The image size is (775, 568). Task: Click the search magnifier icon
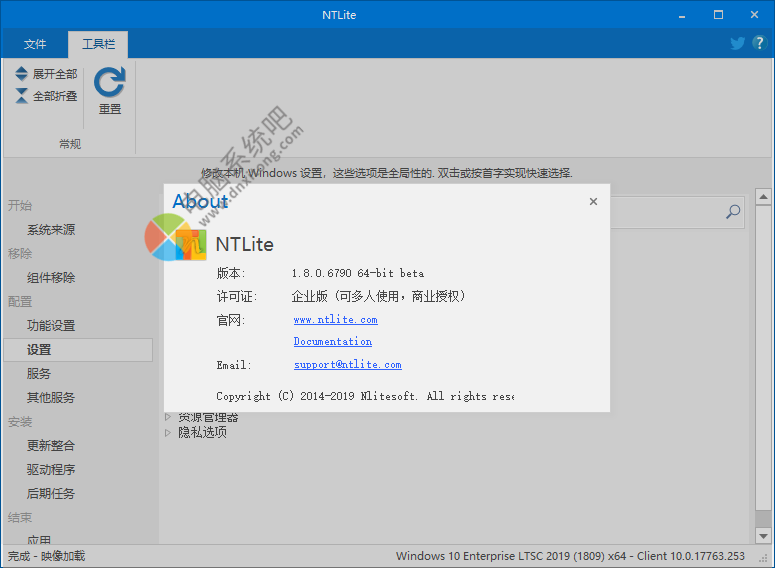coord(733,212)
